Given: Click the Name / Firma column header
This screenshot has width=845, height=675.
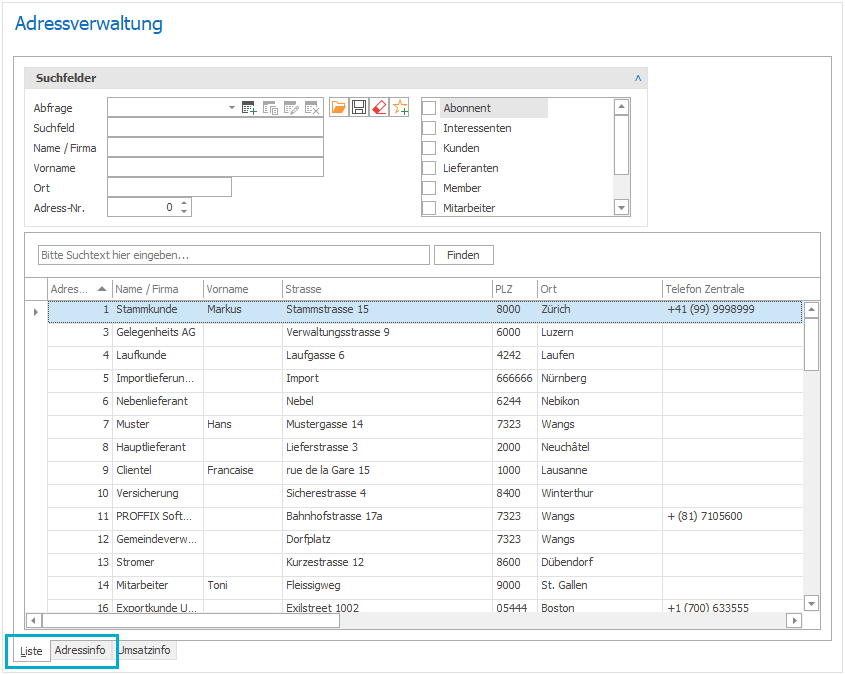Looking at the screenshot, I should click(x=158, y=289).
